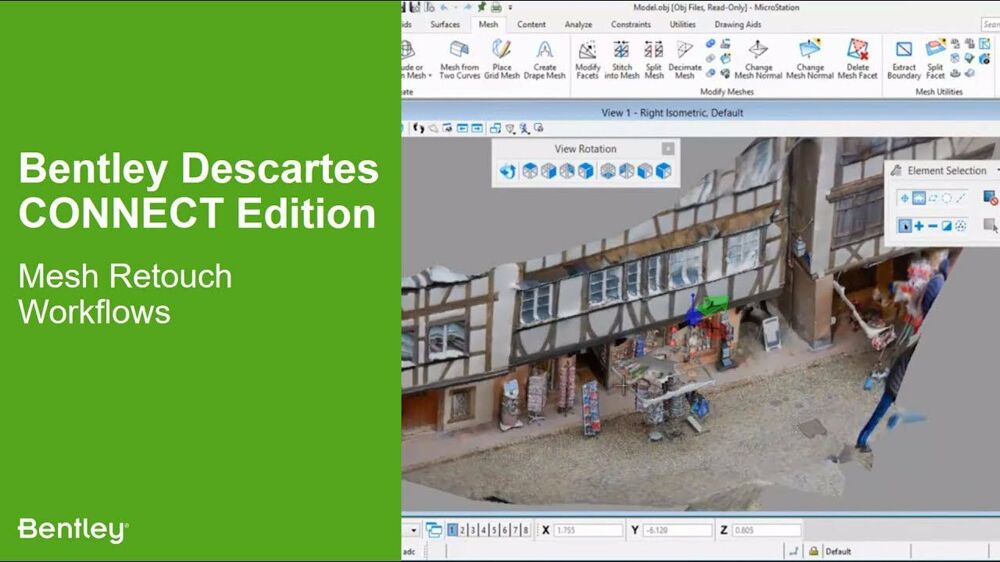Click the Default level in status bar

click(838, 551)
